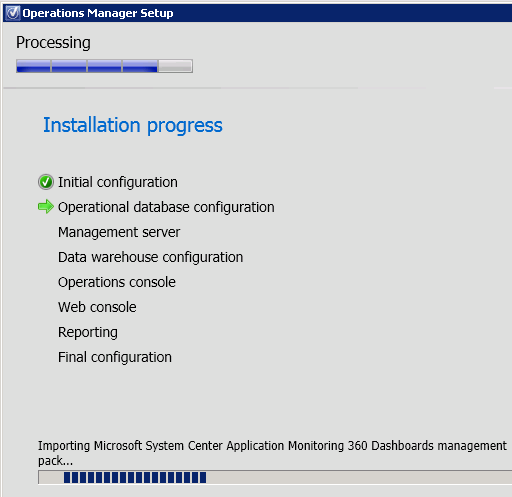
Task: Click the Operations Manager Setup title icon
Action: (x=13, y=13)
